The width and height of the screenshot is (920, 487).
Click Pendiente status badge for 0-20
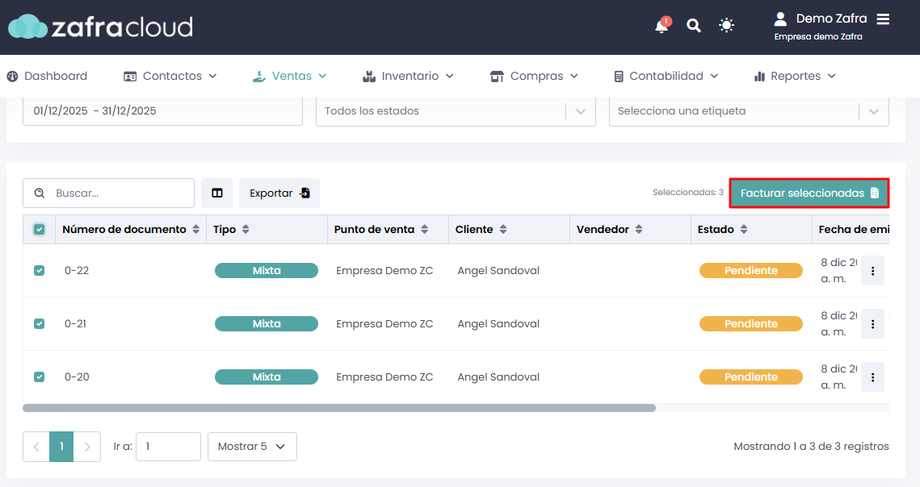pyautogui.click(x=751, y=377)
